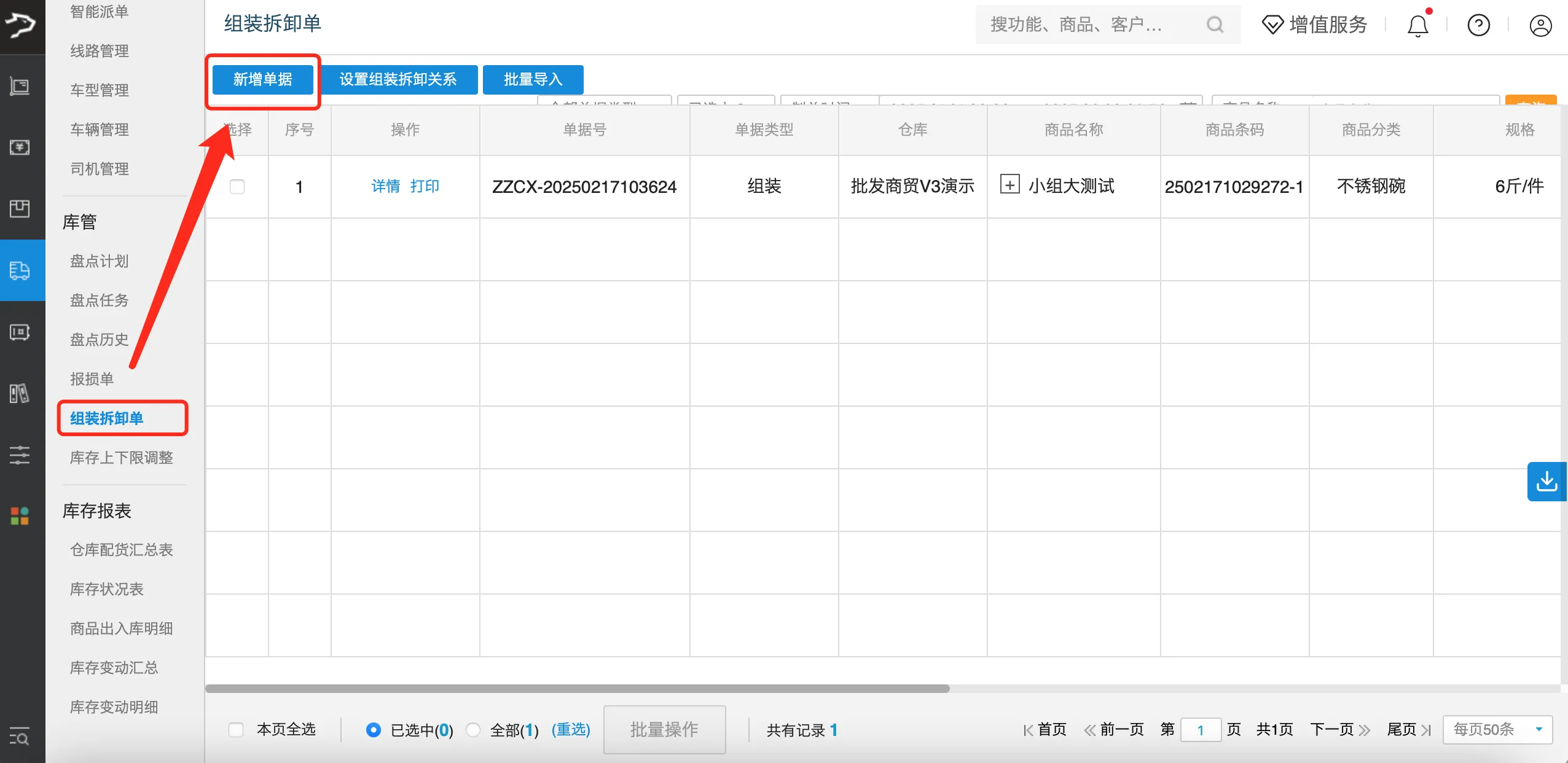Open 盘点计划 in the sidebar menu
Image resolution: width=1568 pixels, height=763 pixels.
click(100, 261)
